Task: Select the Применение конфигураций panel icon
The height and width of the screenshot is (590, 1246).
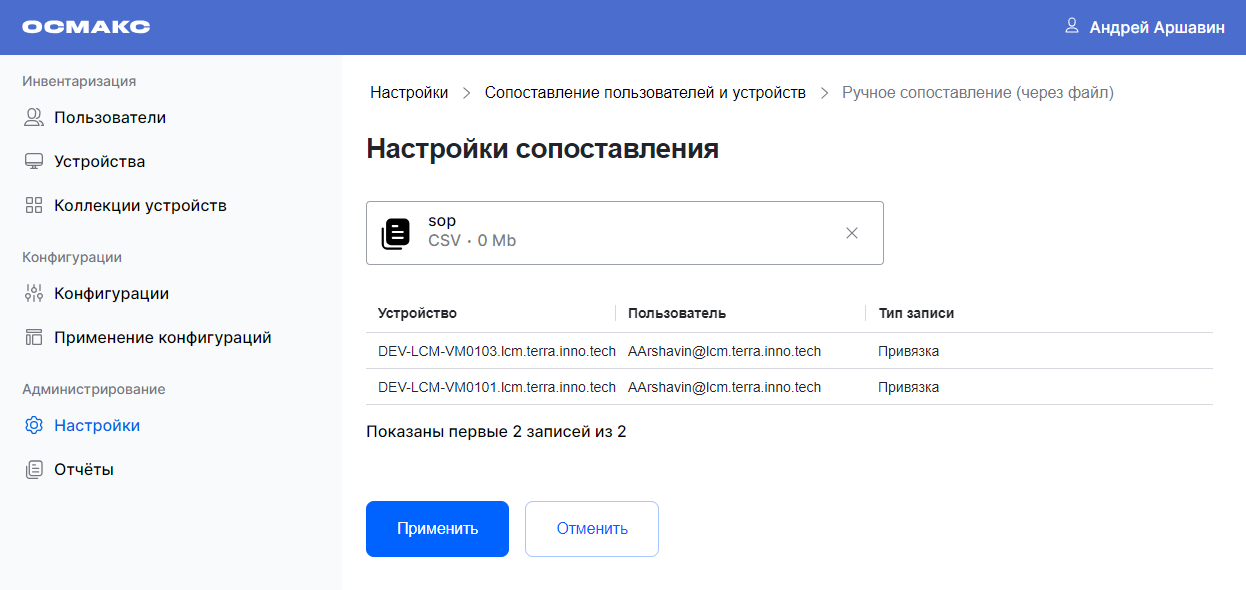Action: tap(33, 337)
